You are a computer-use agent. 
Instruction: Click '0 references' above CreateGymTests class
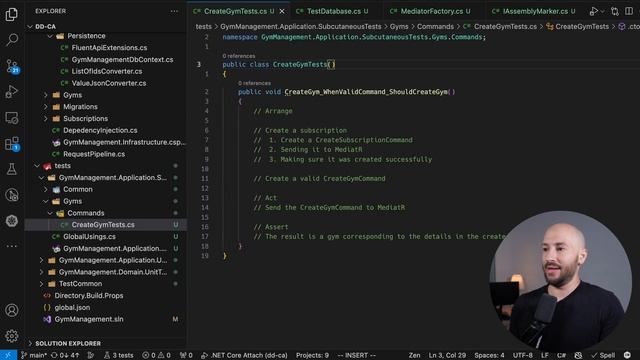point(239,56)
